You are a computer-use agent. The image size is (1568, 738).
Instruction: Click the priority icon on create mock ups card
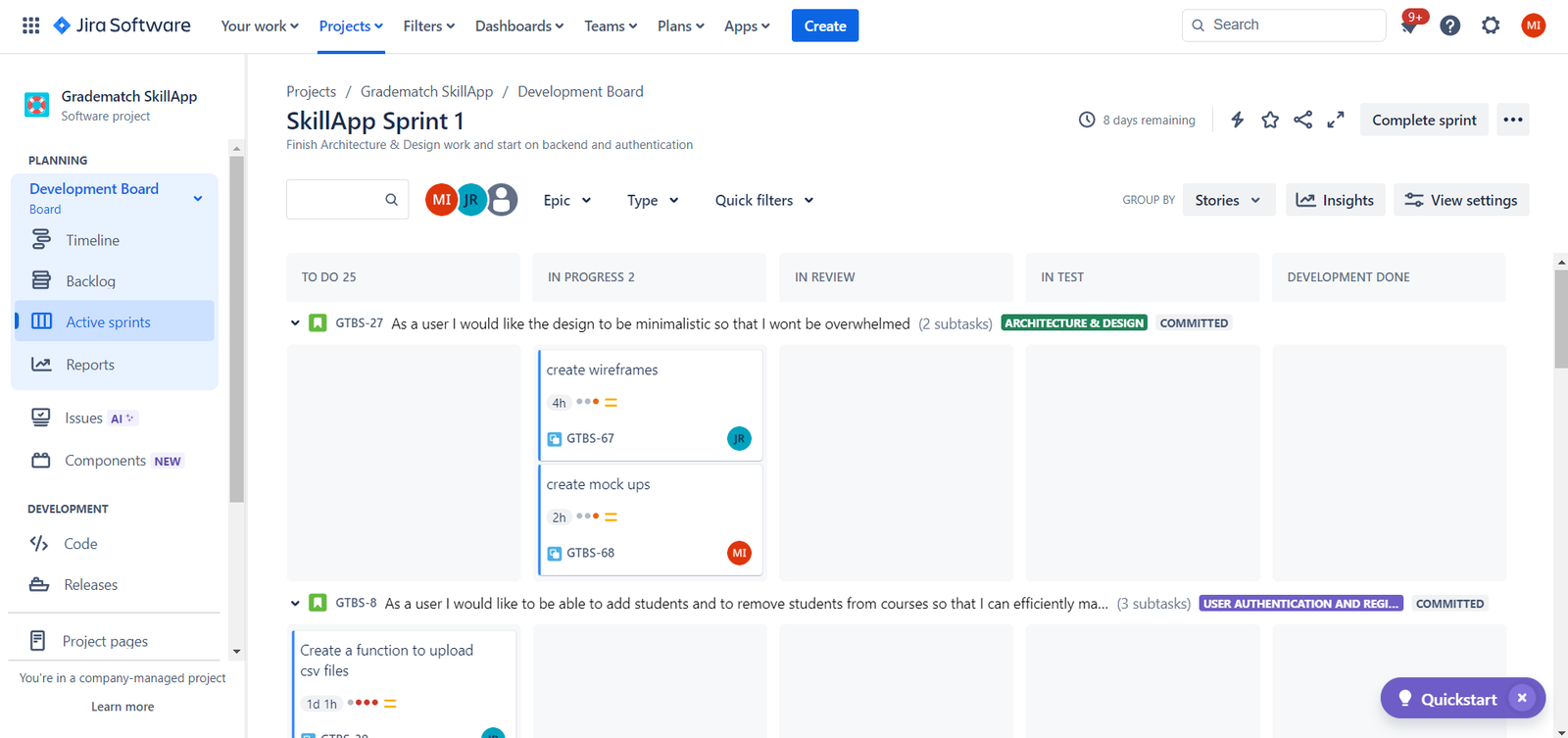point(611,517)
